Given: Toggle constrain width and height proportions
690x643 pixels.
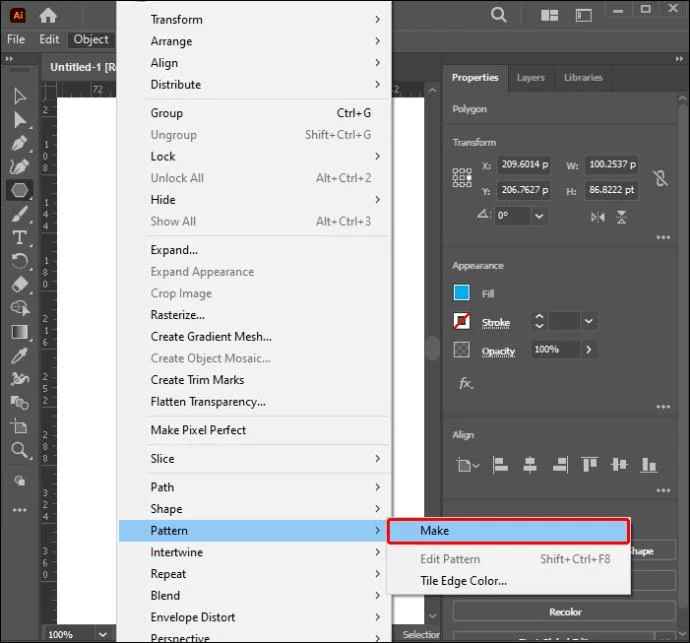Looking at the screenshot, I should click(660, 178).
